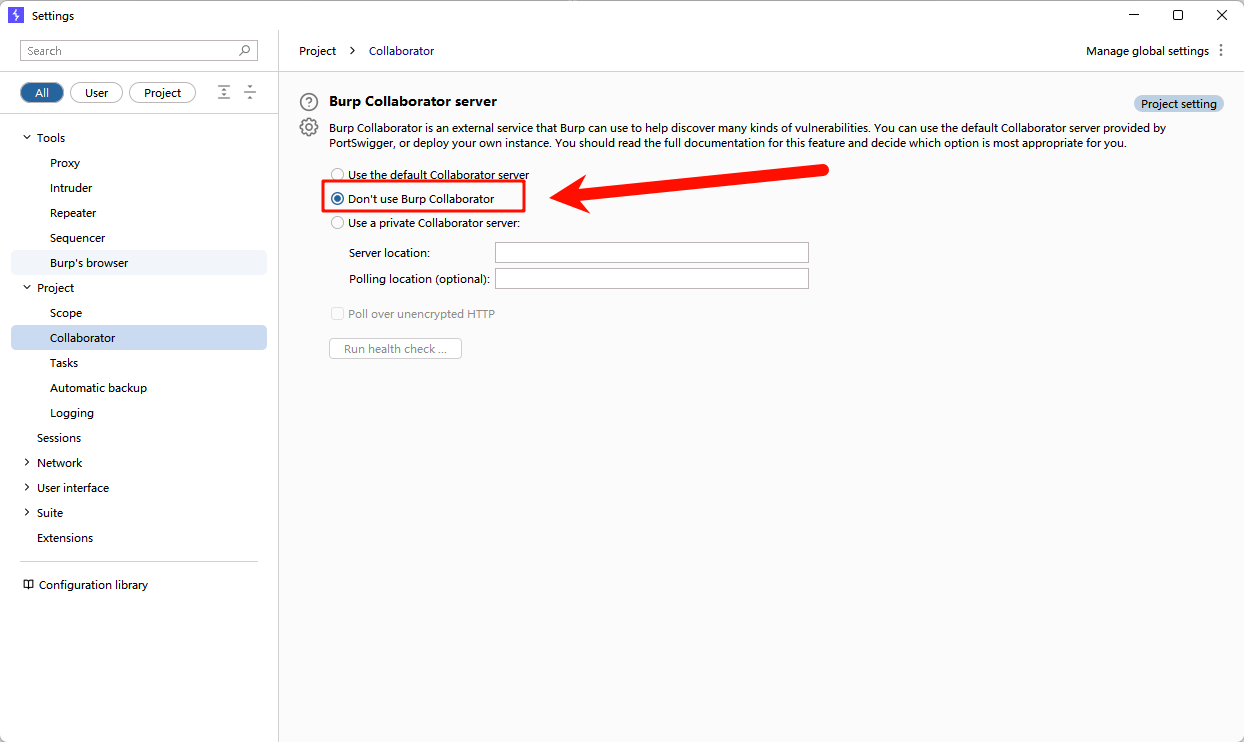Click the Collaborator breadcrumb link
The width and height of the screenshot is (1244, 742).
(x=402, y=51)
